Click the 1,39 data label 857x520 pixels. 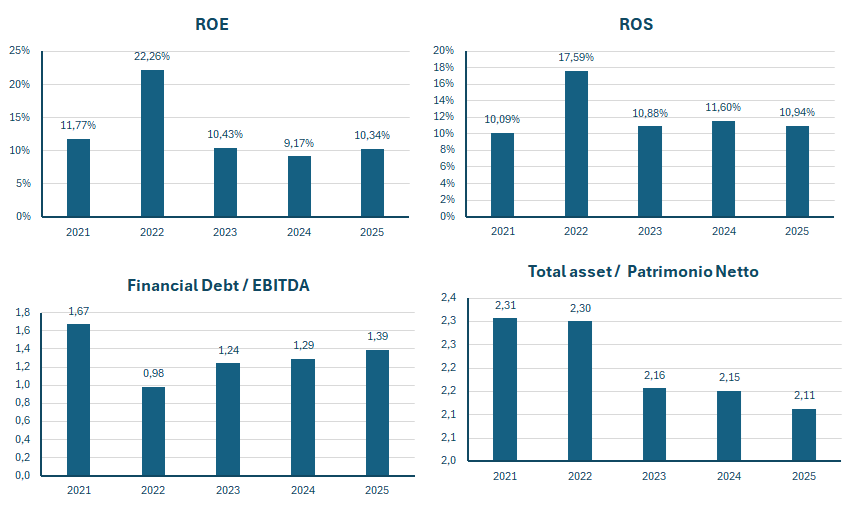coord(376,337)
